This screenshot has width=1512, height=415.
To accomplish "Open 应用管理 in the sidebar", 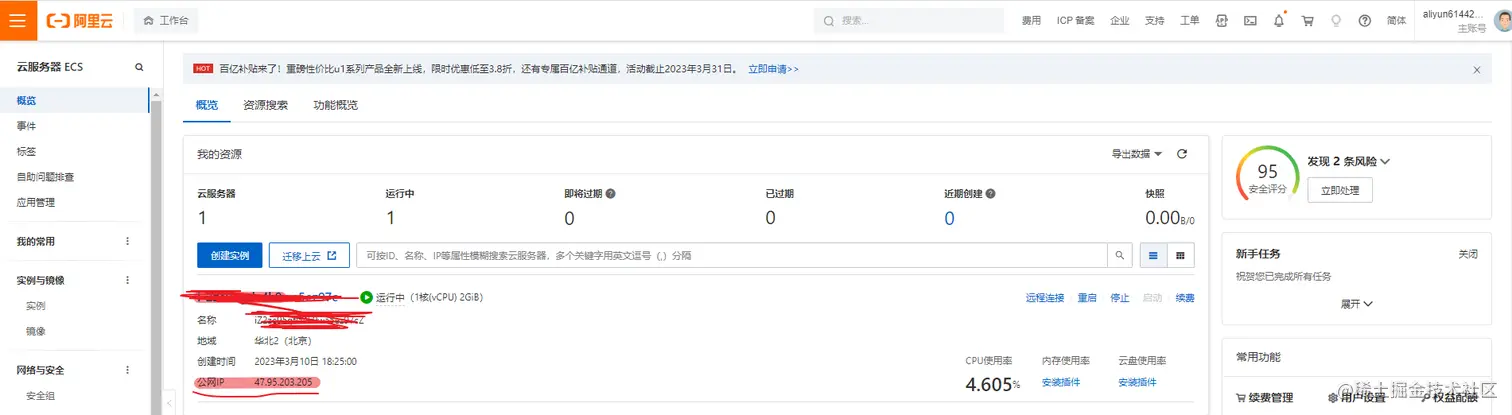I will 36,202.
